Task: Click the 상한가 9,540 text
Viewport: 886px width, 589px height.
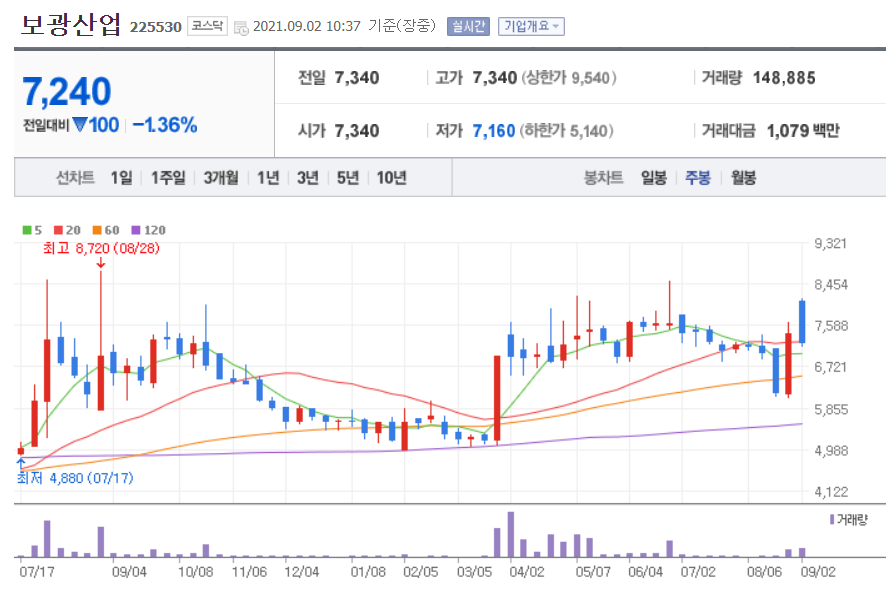Action: pos(568,78)
